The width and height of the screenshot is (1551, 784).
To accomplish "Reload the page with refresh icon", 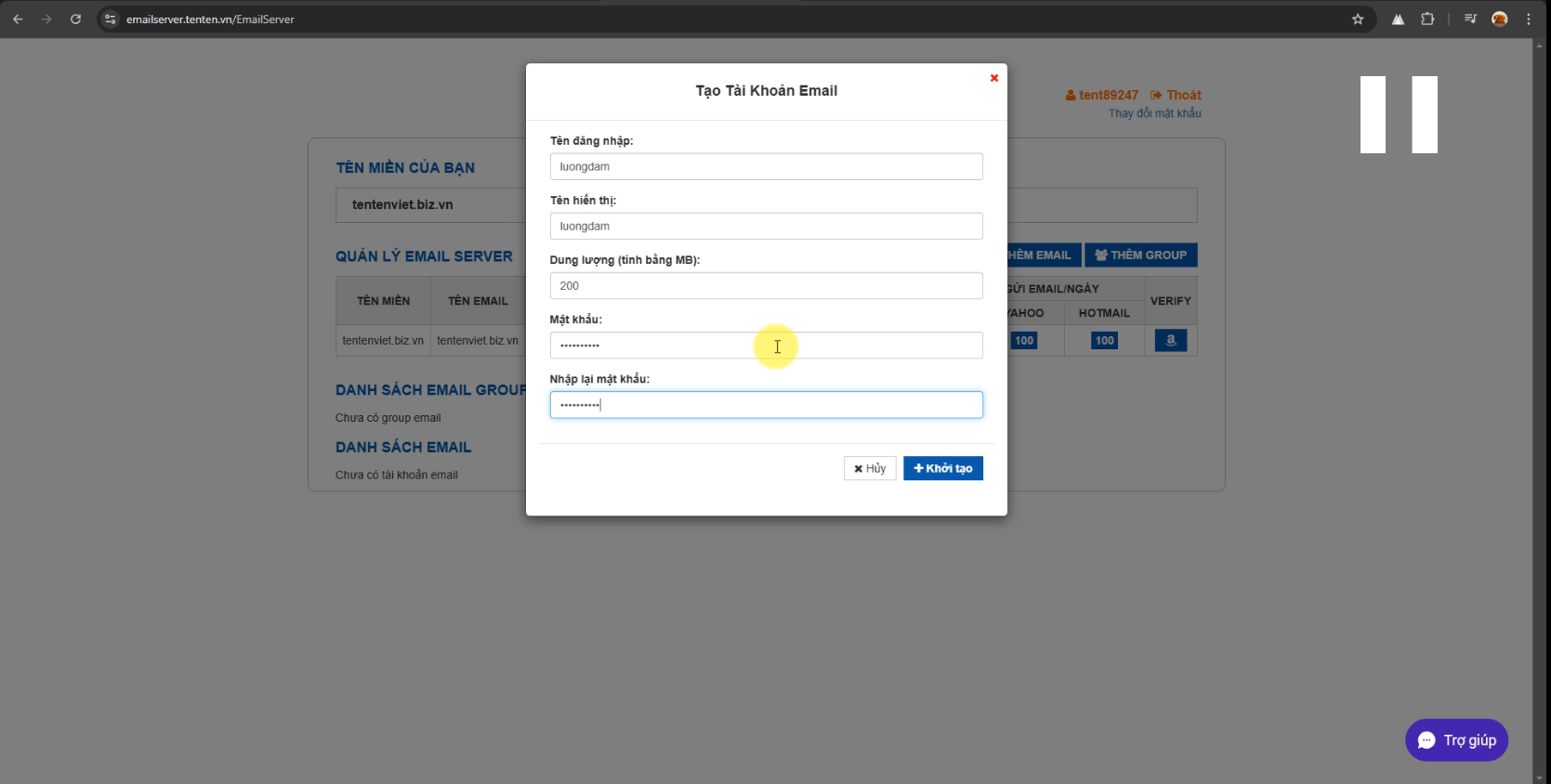I will click(75, 19).
